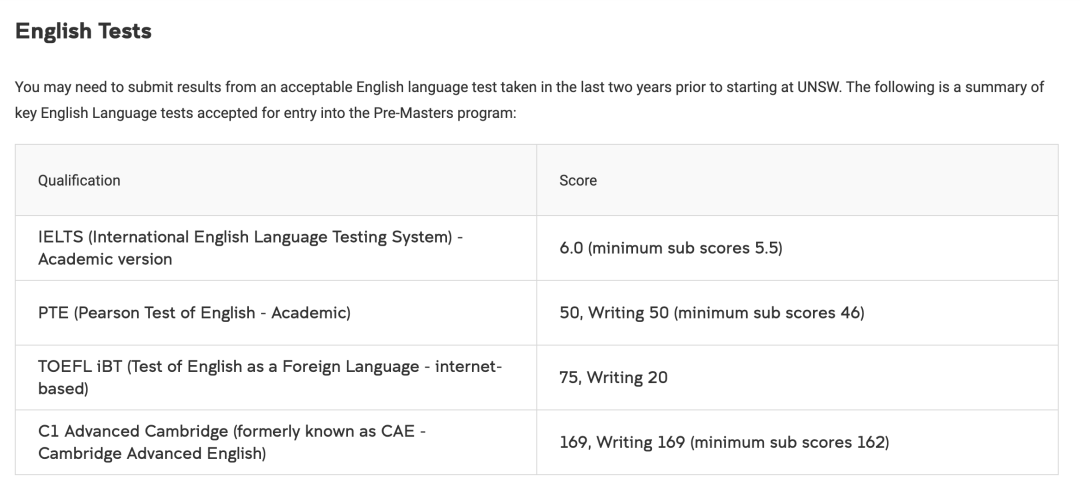
Task: Click the TOEFL score of 75
Action: tap(569, 377)
